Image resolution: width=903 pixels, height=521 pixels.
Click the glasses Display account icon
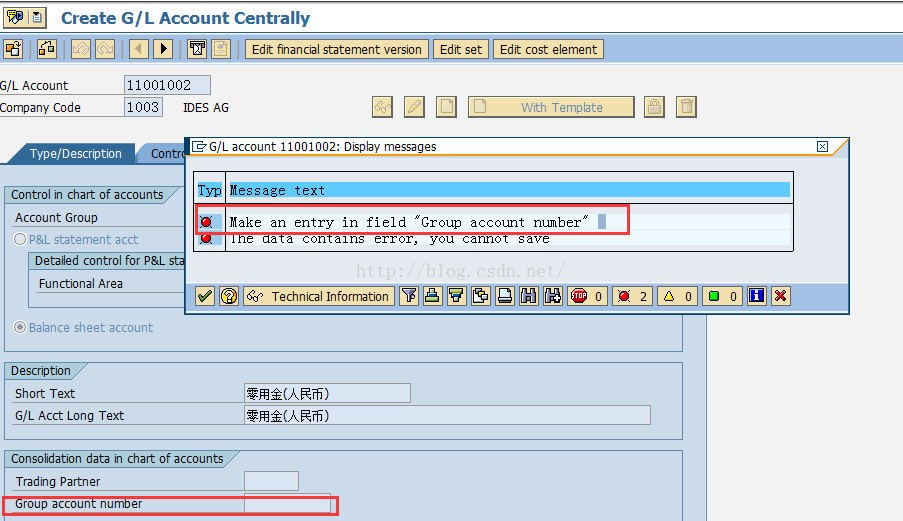[382, 107]
